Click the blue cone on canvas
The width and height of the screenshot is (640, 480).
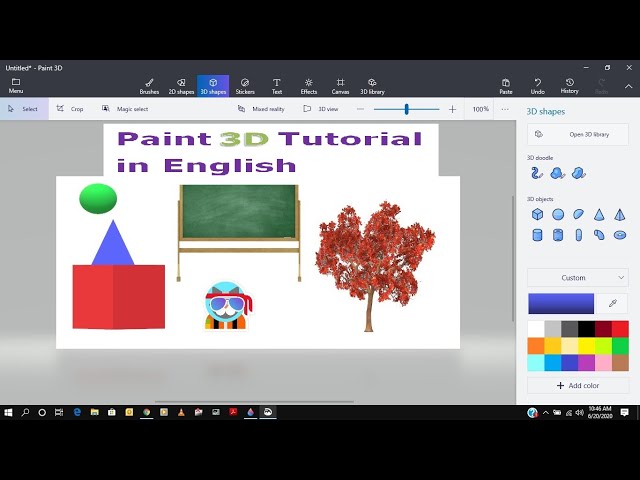[113, 247]
